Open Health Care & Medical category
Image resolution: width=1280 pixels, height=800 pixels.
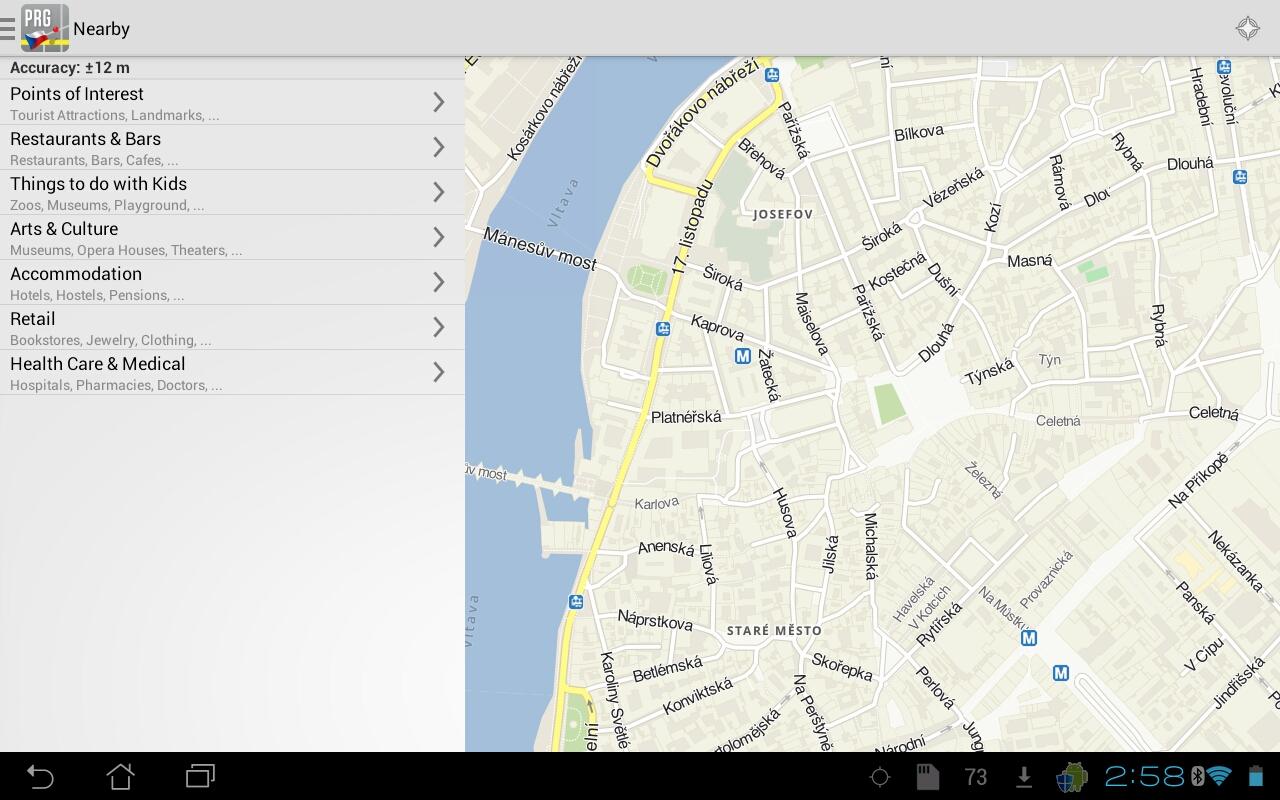coord(232,372)
